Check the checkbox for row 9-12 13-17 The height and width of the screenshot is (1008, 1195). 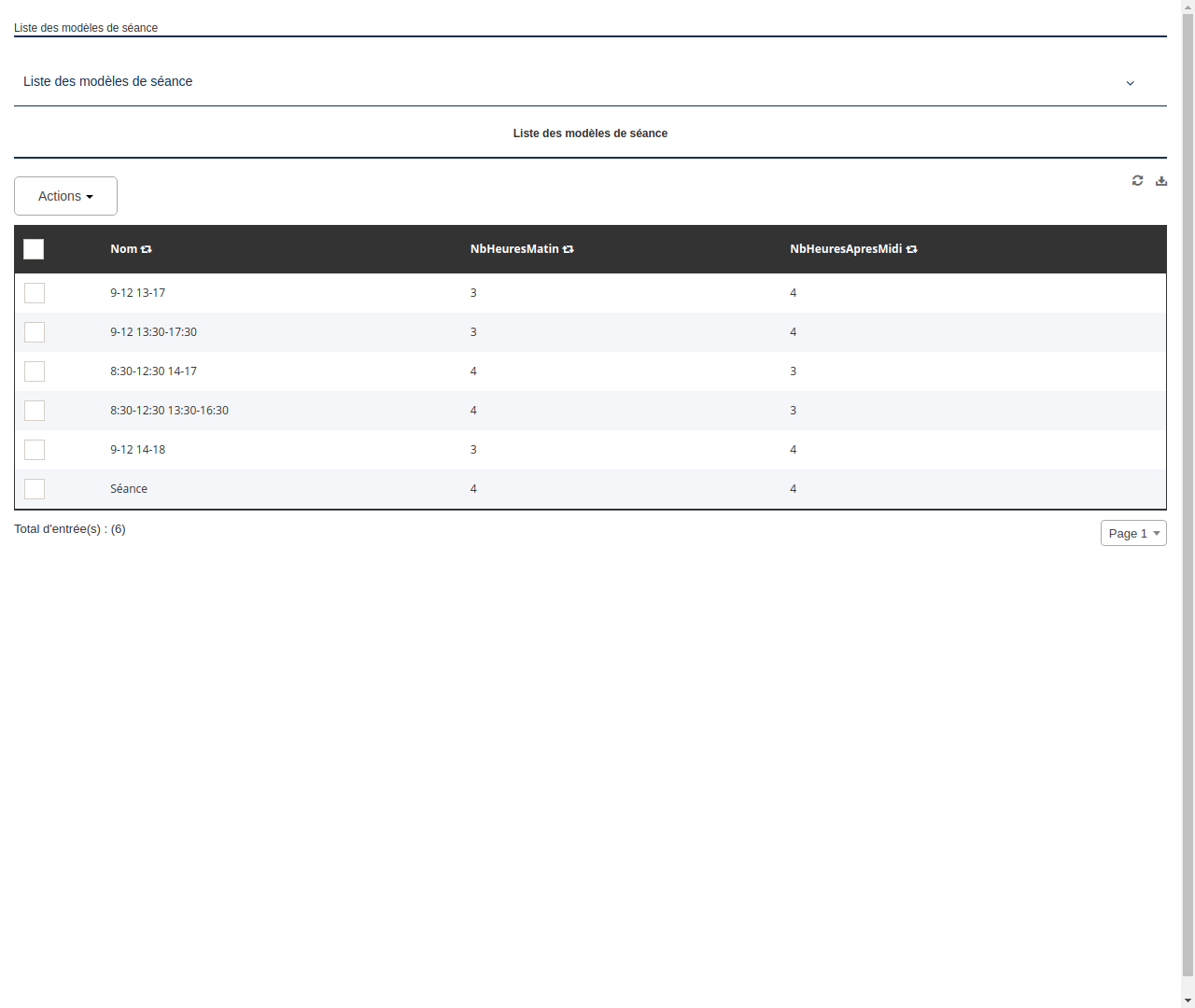click(x=35, y=293)
